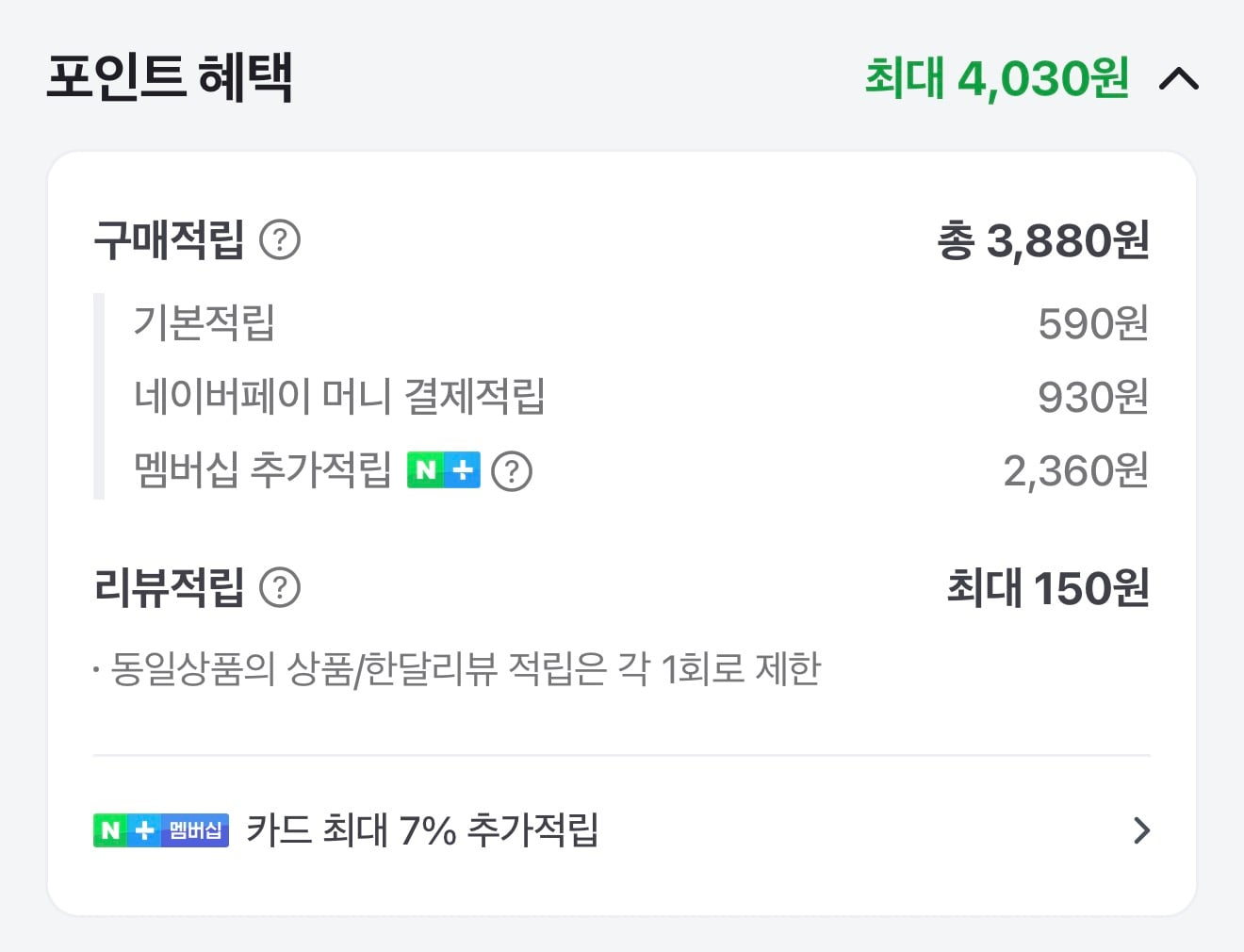
Task: Click the 멤버십 label inside the bottom badge
Action: (196, 830)
